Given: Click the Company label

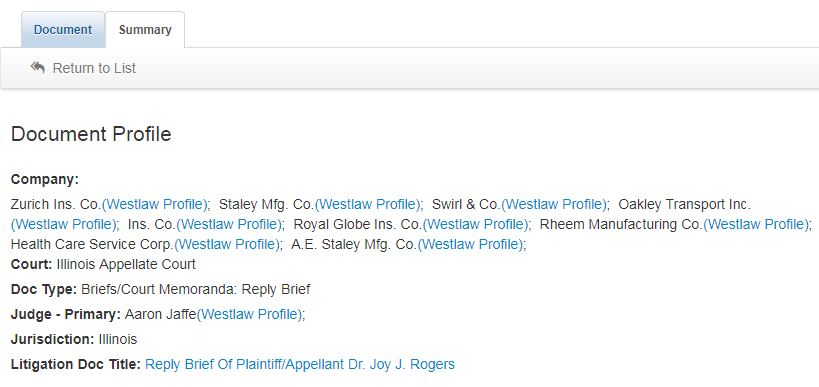Looking at the screenshot, I should coord(44,180).
